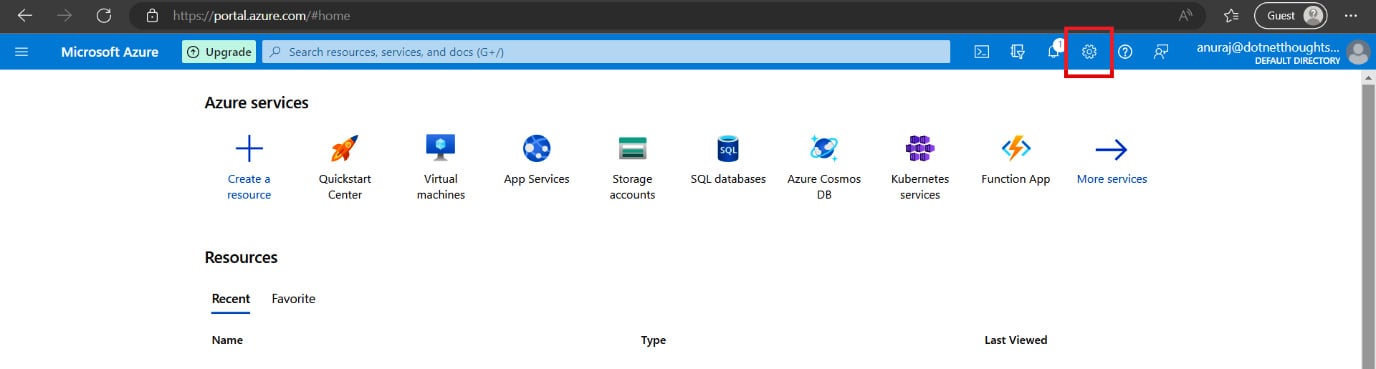This screenshot has width=1376, height=369.
Task: Switch to the Recent tab
Action: tap(231, 299)
